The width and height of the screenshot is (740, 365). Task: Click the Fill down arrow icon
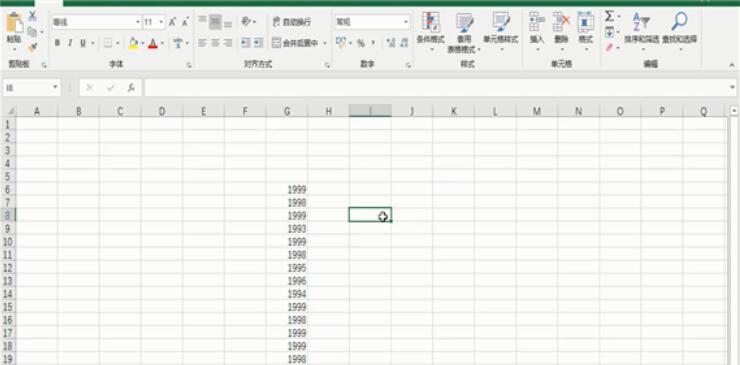click(610, 32)
